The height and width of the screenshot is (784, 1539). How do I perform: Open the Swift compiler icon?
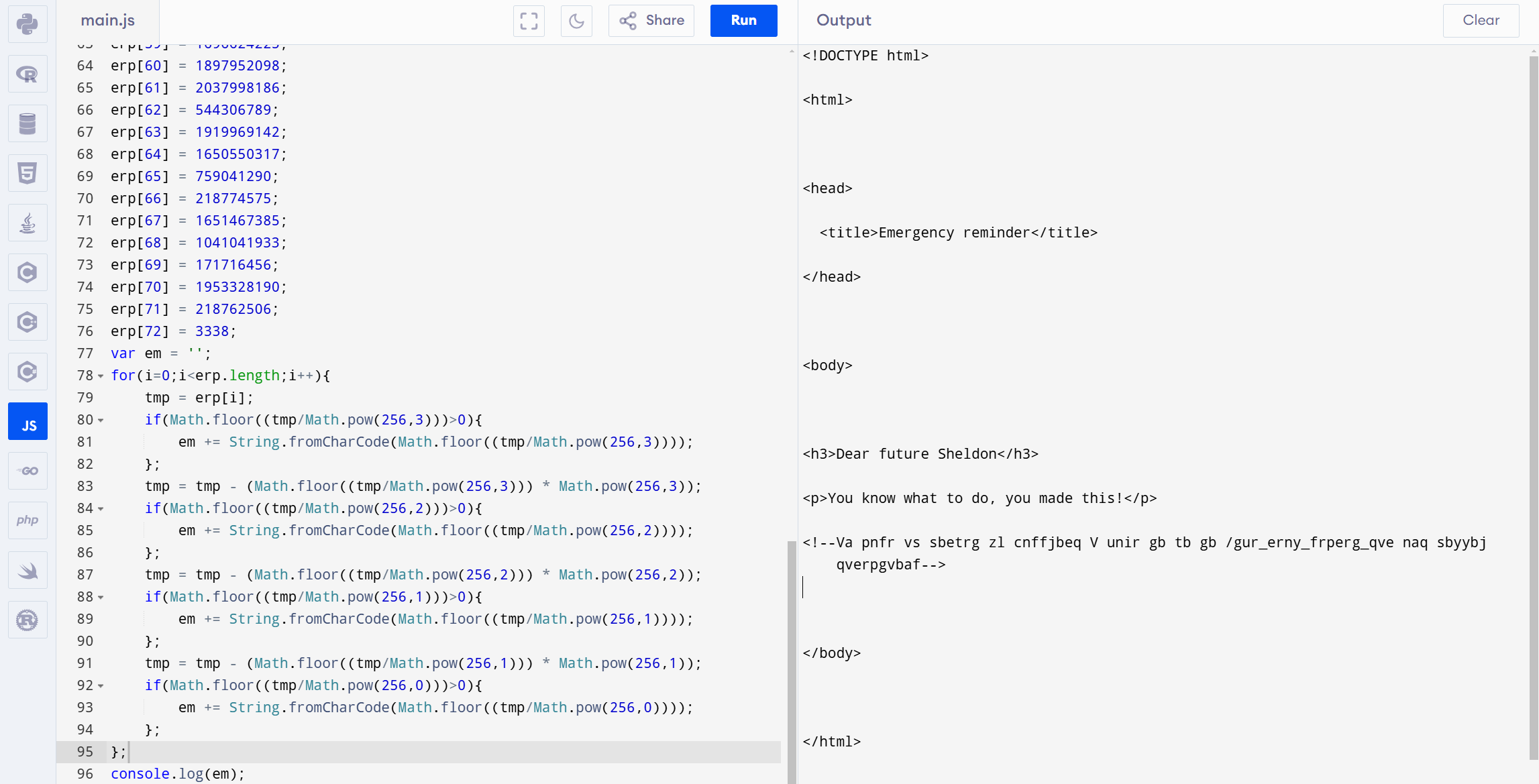tap(28, 570)
